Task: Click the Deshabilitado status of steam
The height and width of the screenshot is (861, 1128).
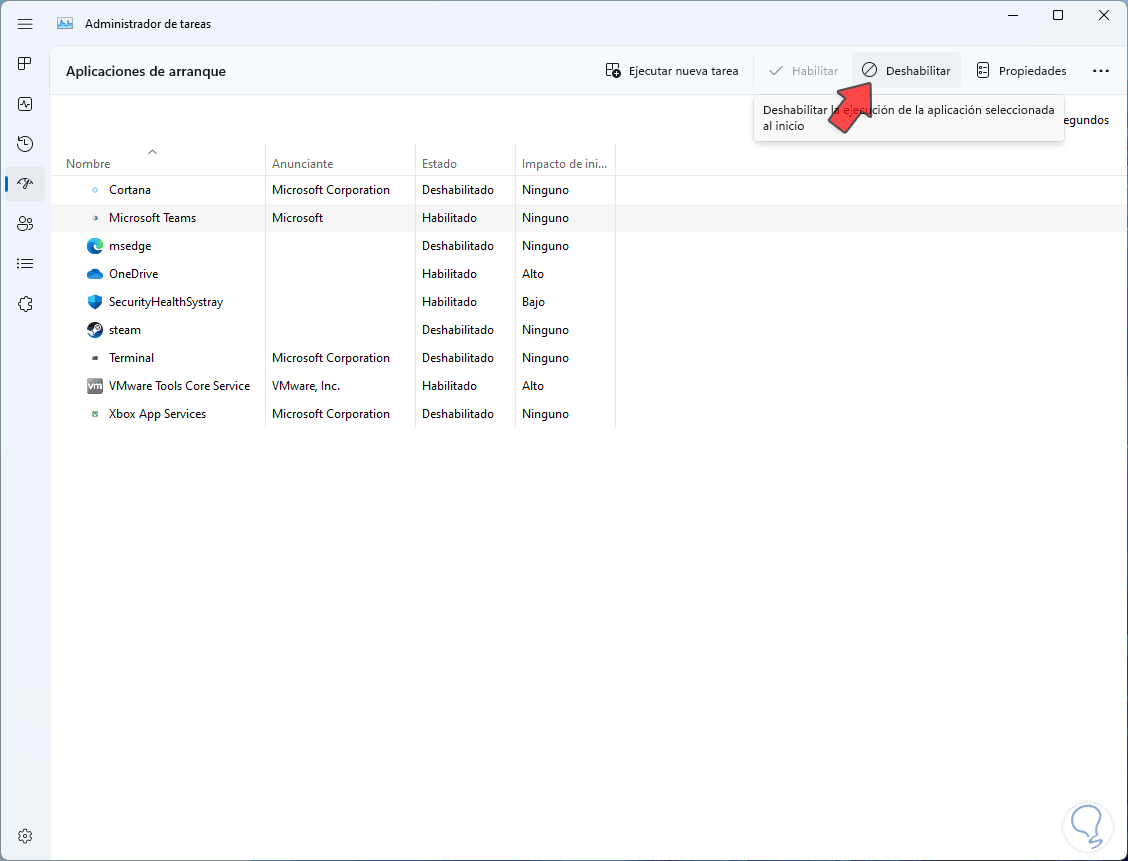Action: click(x=458, y=330)
